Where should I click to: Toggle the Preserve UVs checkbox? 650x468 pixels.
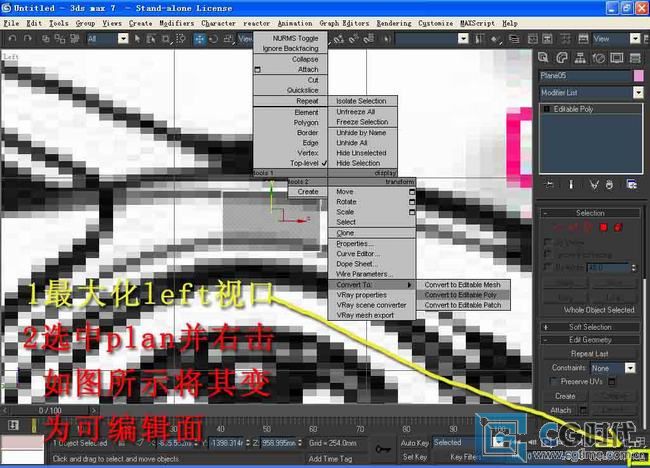pyautogui.click(x=553, y=381)
